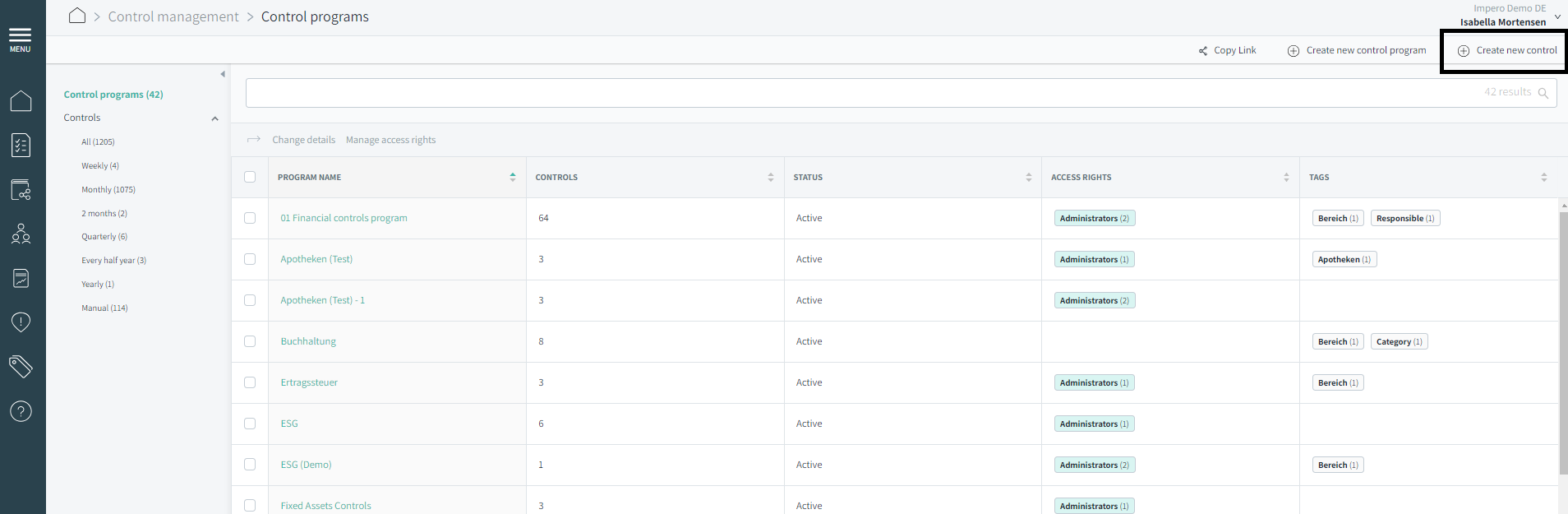The image size is (1568, 514).
Task: Click the plus icon for new control program
Action: pos(1293,51)
